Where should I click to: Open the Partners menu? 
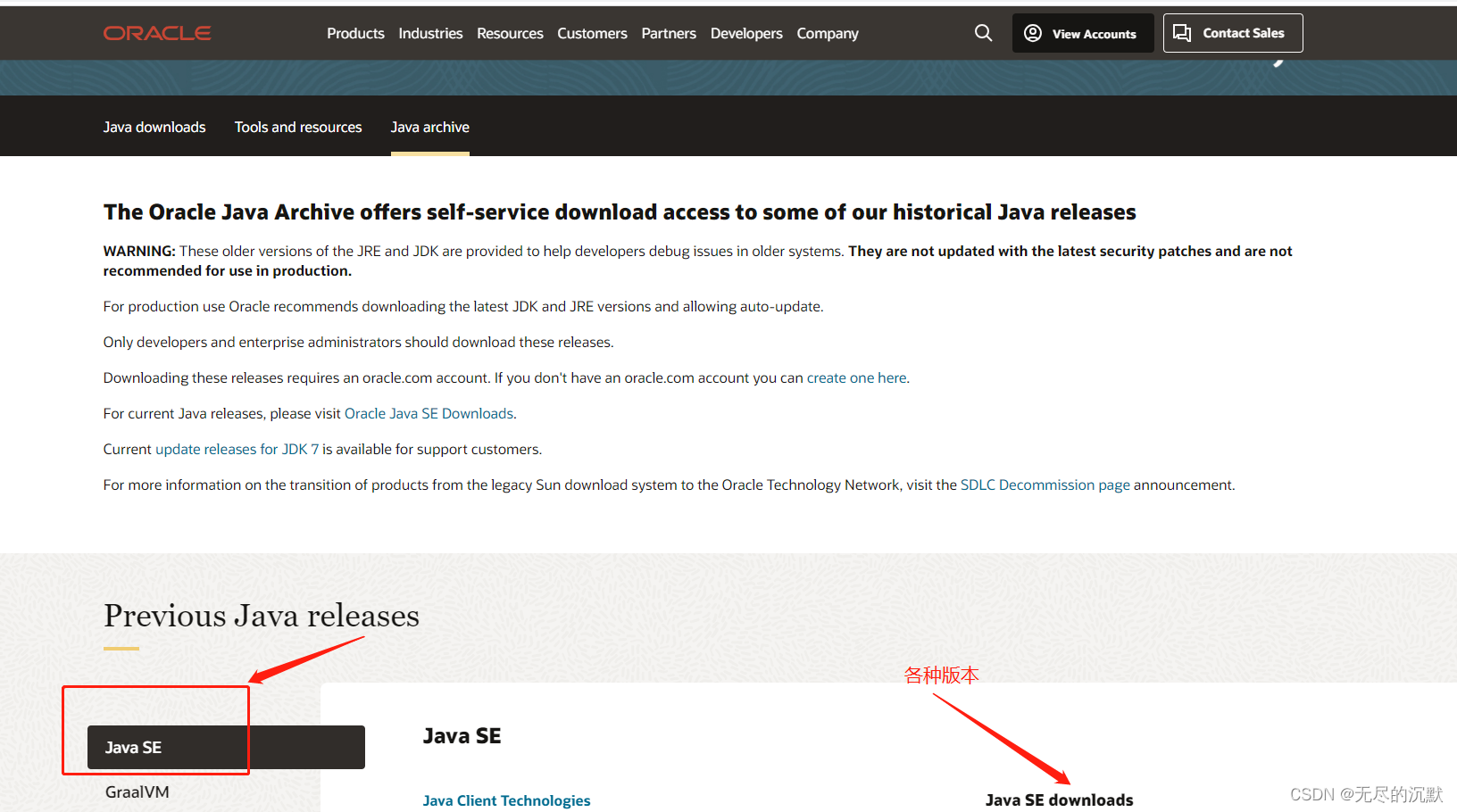click(x=669, y=33)
